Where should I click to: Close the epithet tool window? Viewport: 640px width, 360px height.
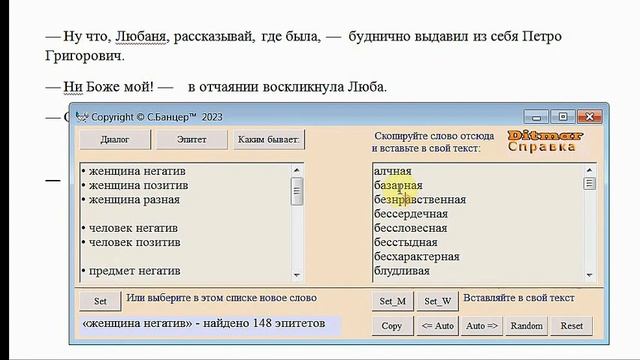coord(589,117)
